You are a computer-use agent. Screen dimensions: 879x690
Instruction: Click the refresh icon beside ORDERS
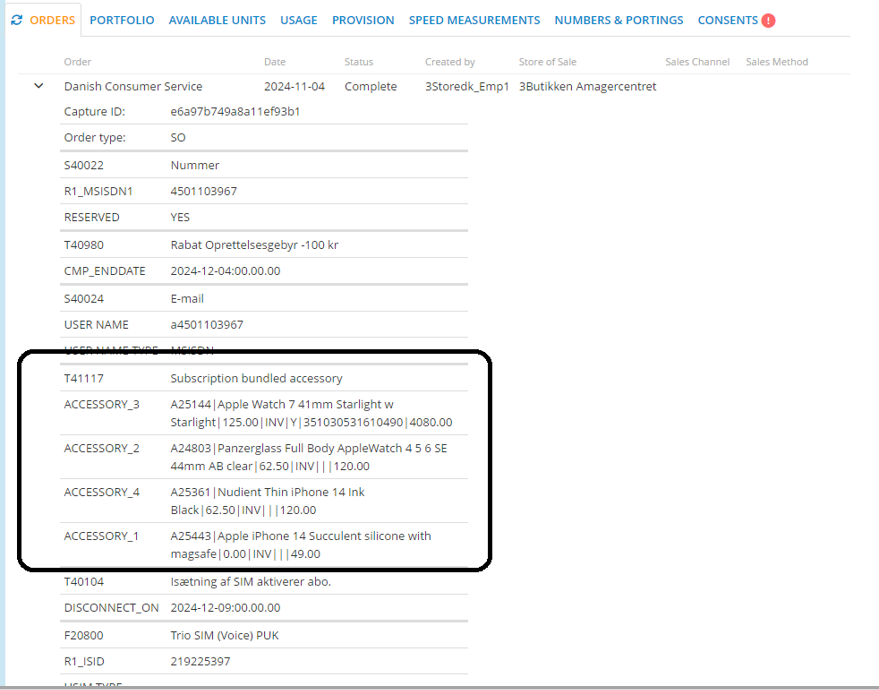17,20
